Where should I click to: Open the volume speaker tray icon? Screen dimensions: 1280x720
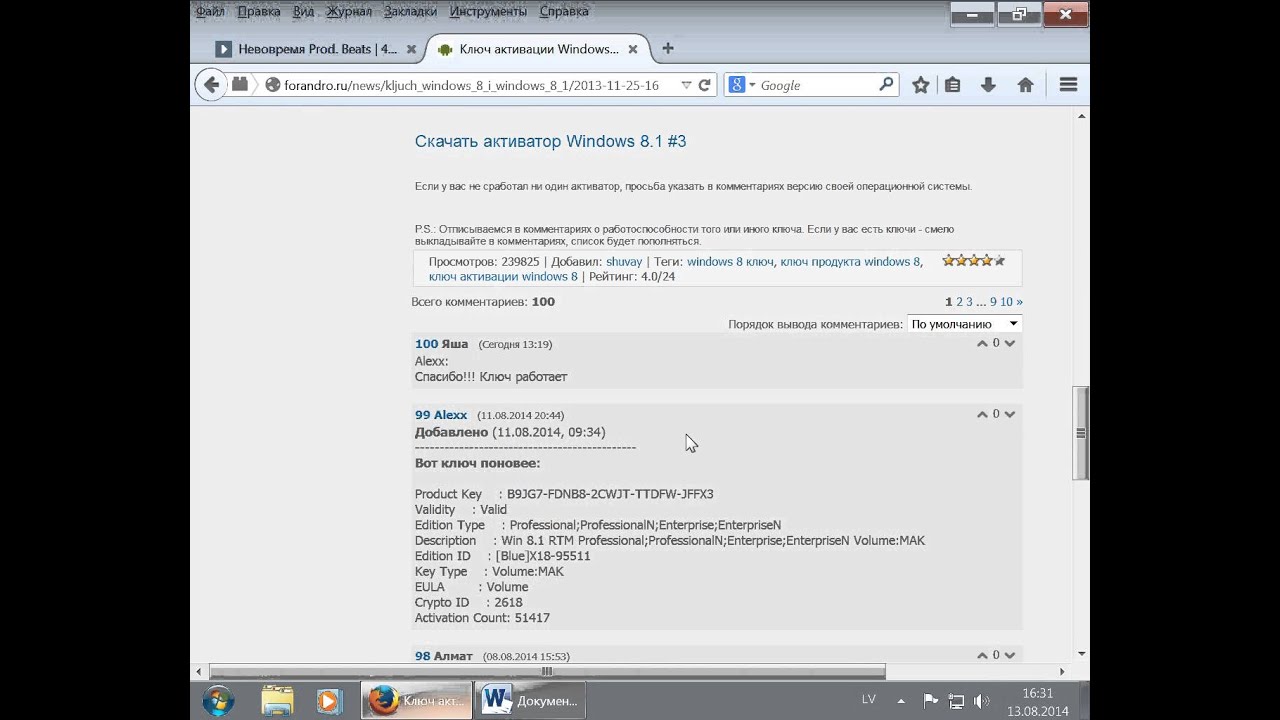pyautogui.click(x=982, y=701)
